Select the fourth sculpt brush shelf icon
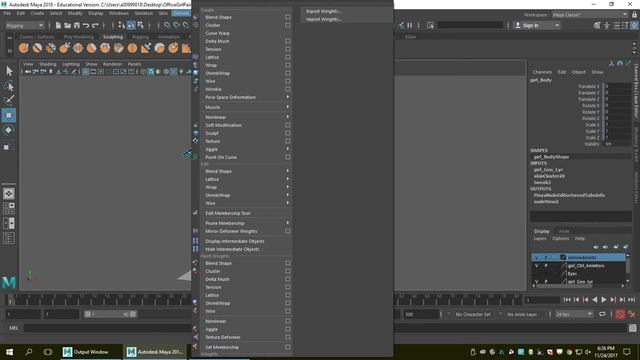Image resolution: width=640 pixels, height=360 pixels. point(64,48)
